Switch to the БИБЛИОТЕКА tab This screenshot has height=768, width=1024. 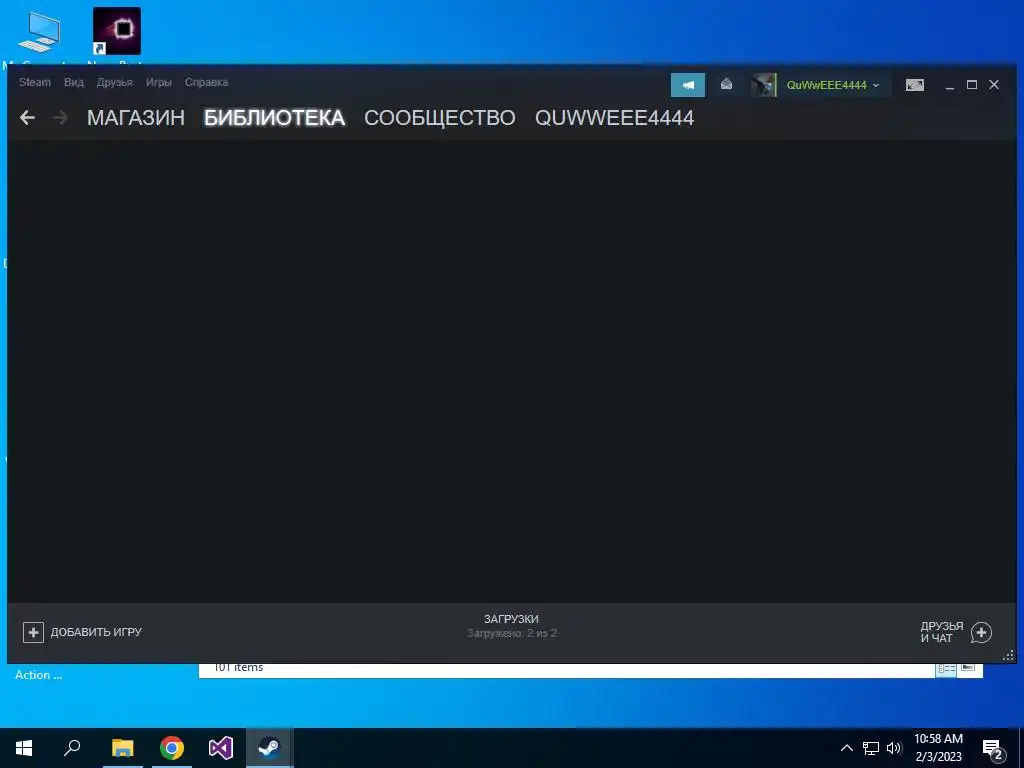click(x=274, y=118)
